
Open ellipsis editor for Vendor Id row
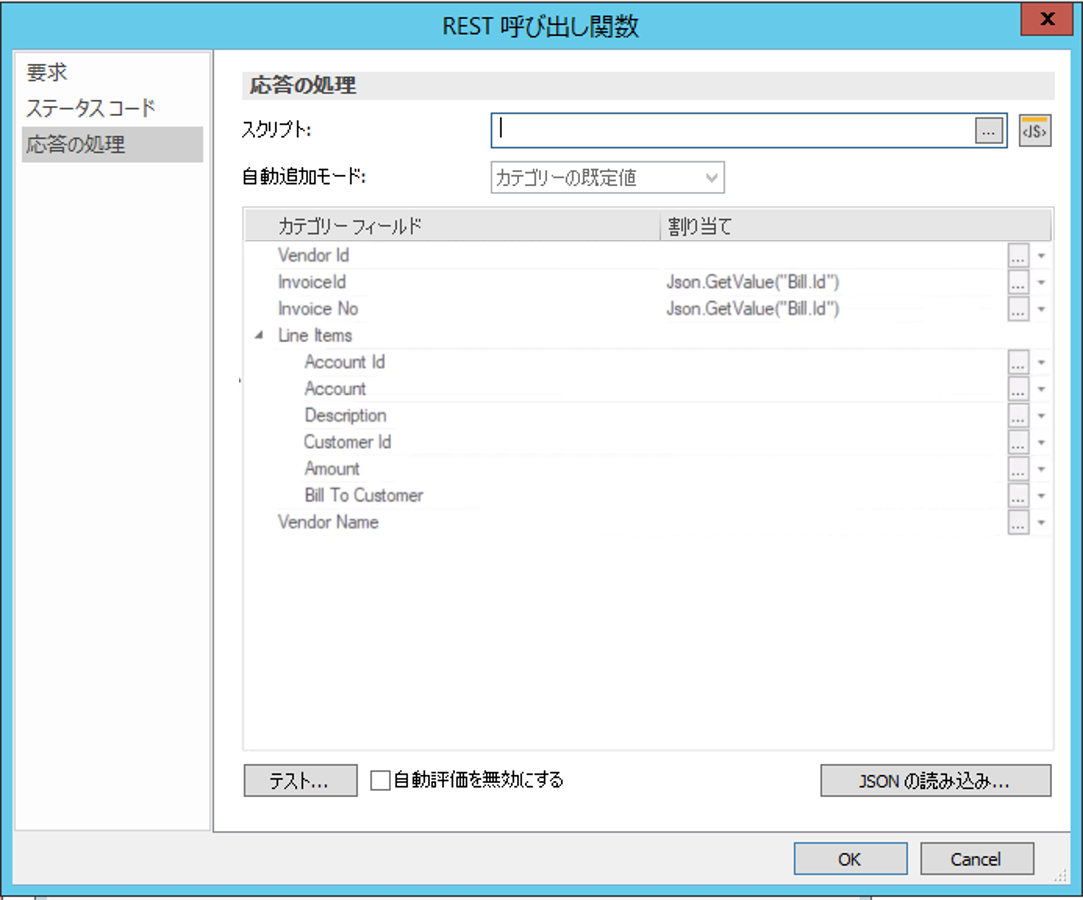[1018, 256]
